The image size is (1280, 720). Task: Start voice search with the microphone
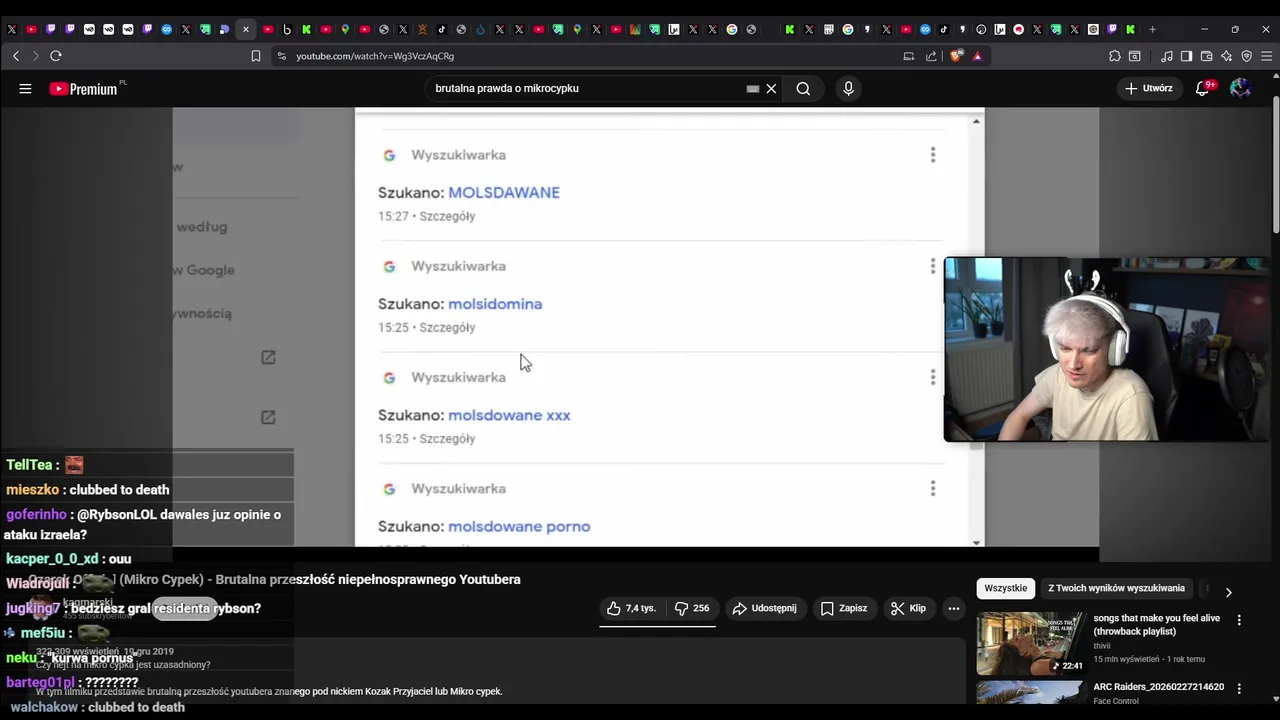[x=848, y=88]
